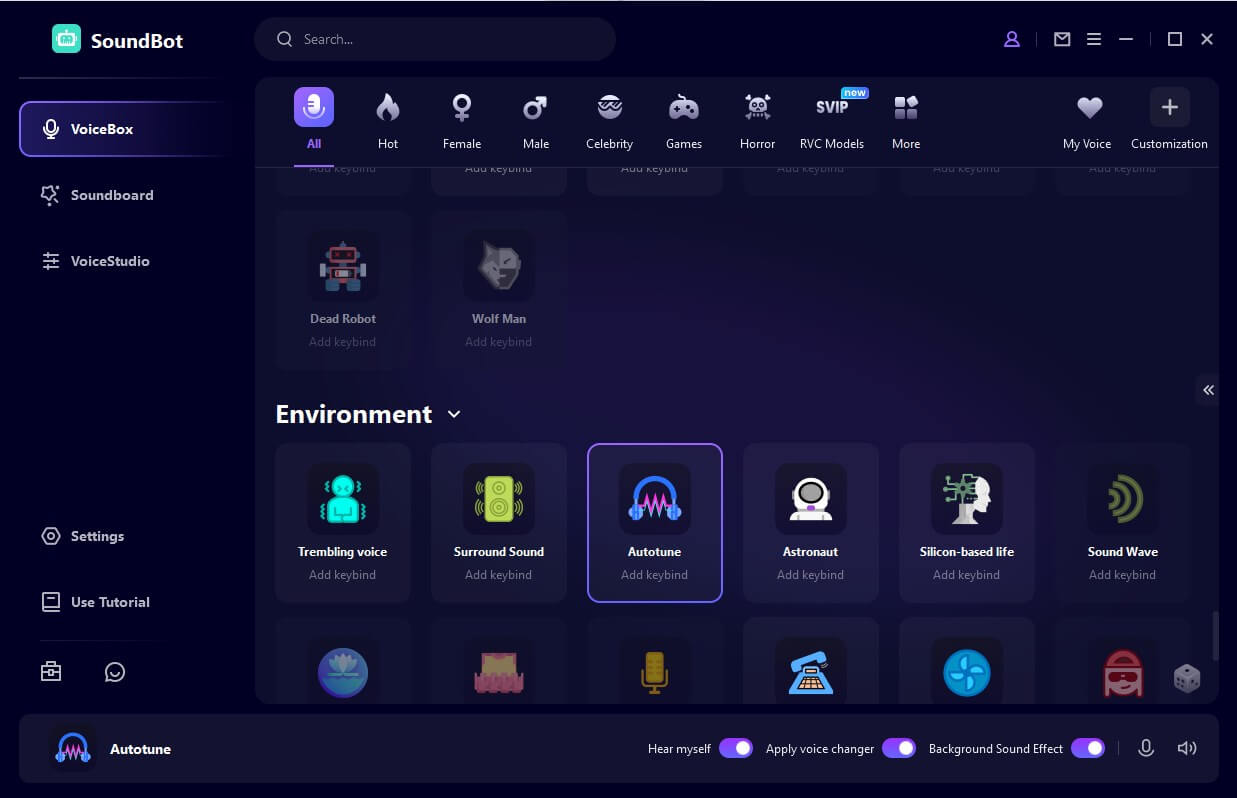1237x798 pixels.
Task: Click the Search field at the top
Action: coord(435,39)
